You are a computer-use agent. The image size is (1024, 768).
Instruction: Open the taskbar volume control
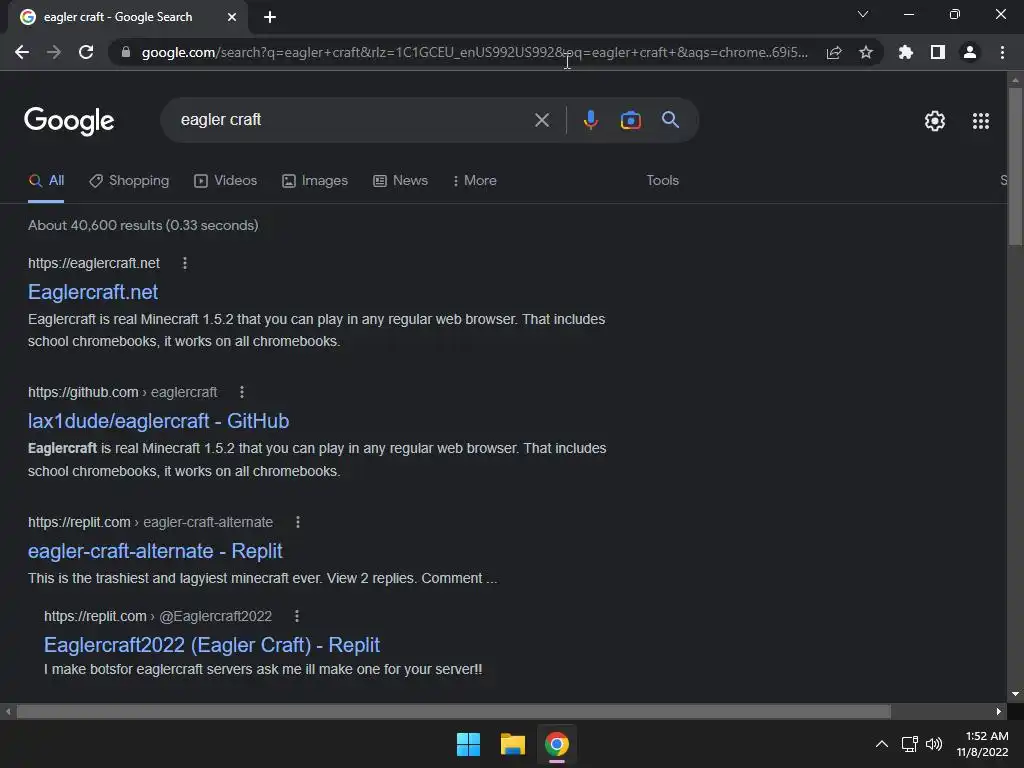(x=935, y=744)
